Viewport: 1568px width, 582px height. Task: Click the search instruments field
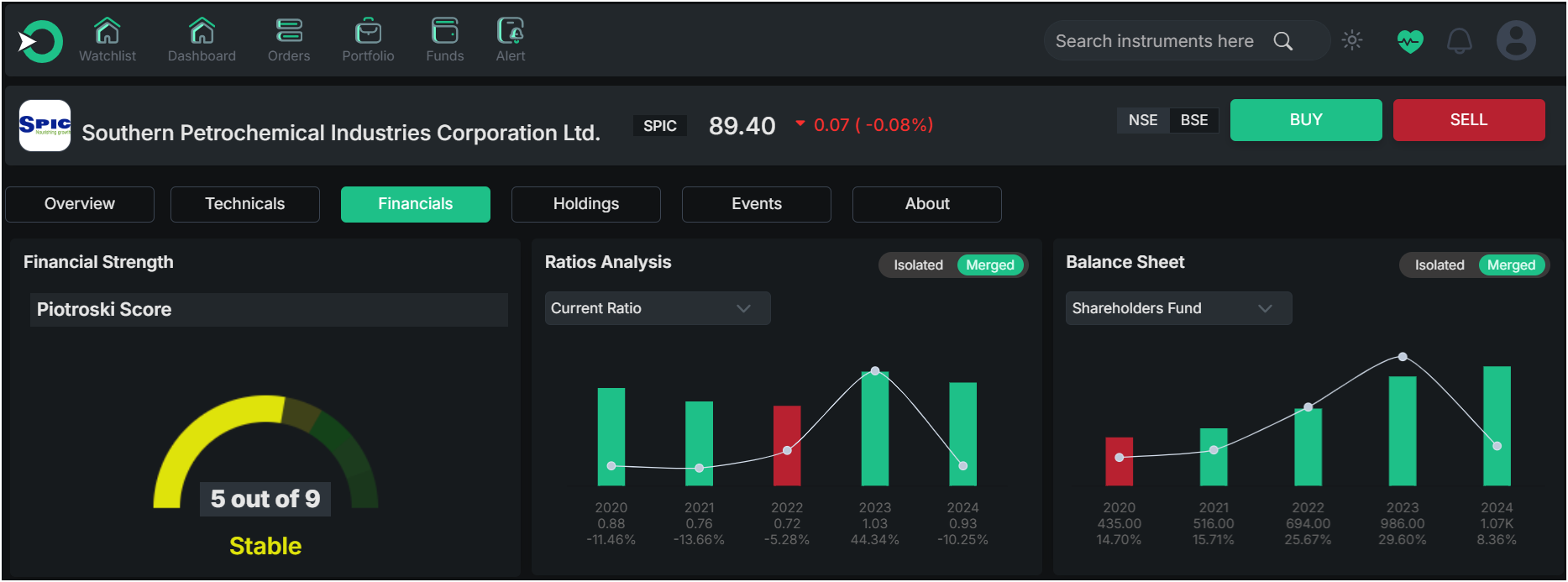pyautogui.click(x=1187, y=41)
